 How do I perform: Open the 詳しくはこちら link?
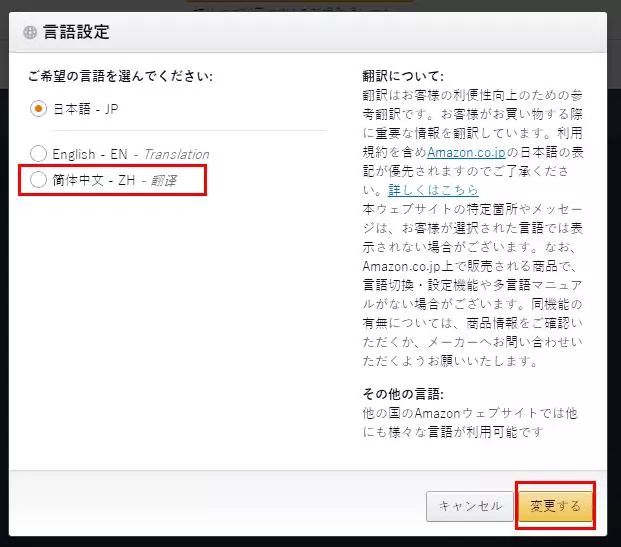433,190
